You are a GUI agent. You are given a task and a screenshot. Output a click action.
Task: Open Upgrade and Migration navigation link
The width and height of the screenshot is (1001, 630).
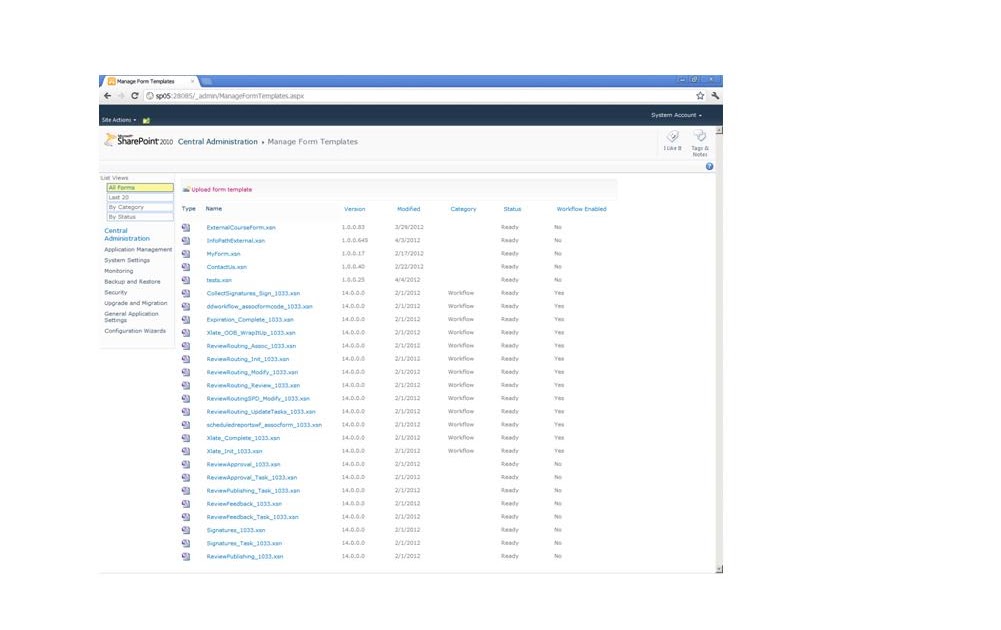point(136,303)
